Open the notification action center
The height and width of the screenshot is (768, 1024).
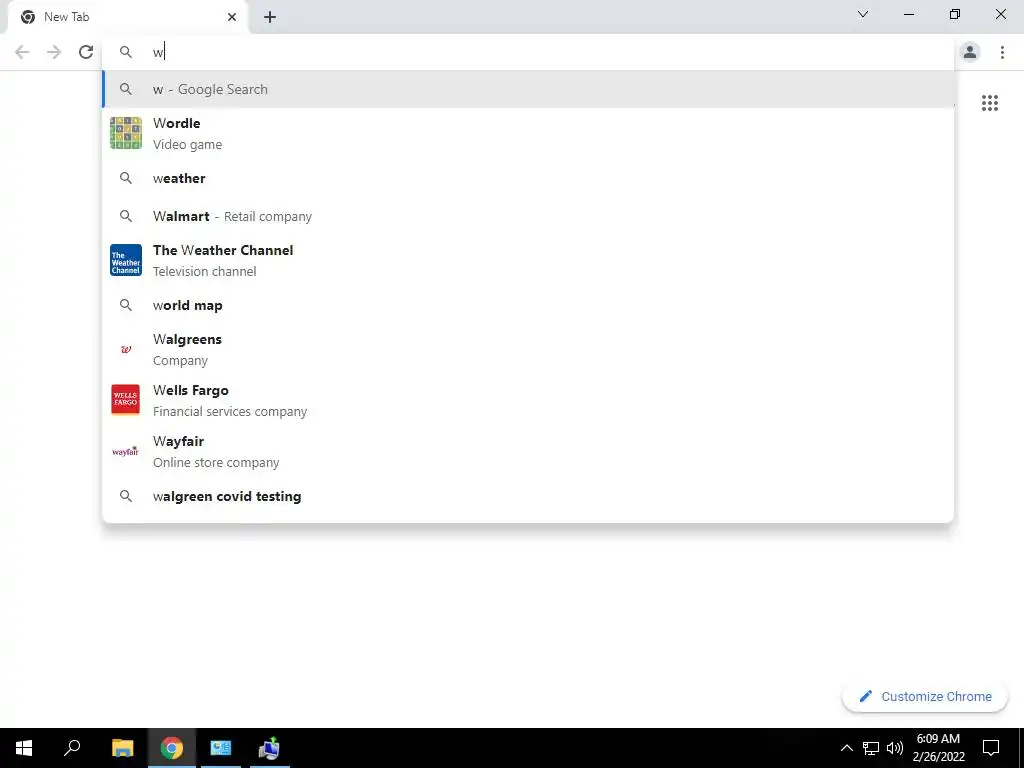tap(991, 748)
